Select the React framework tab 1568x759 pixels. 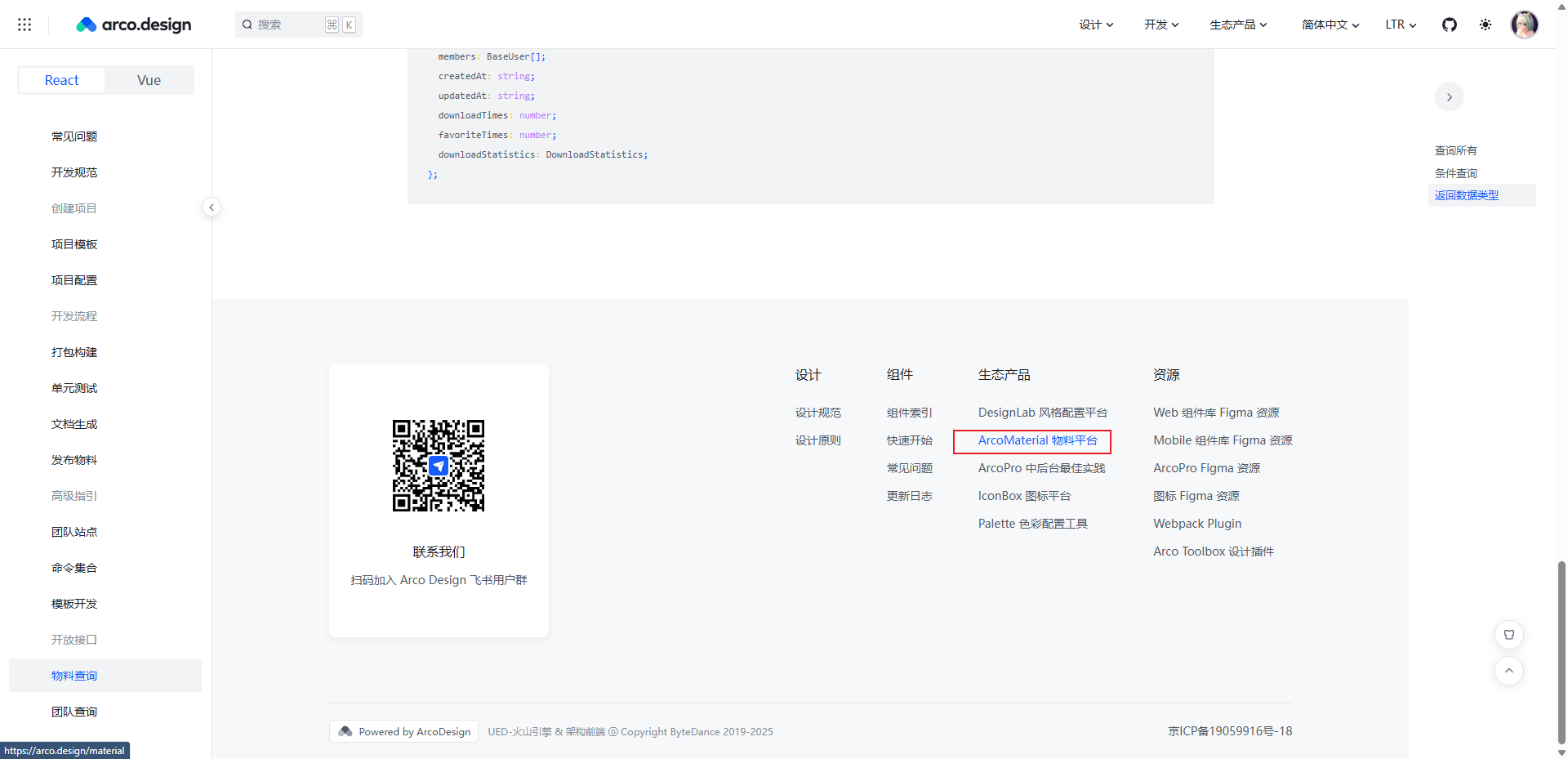(x=62, y=80)
